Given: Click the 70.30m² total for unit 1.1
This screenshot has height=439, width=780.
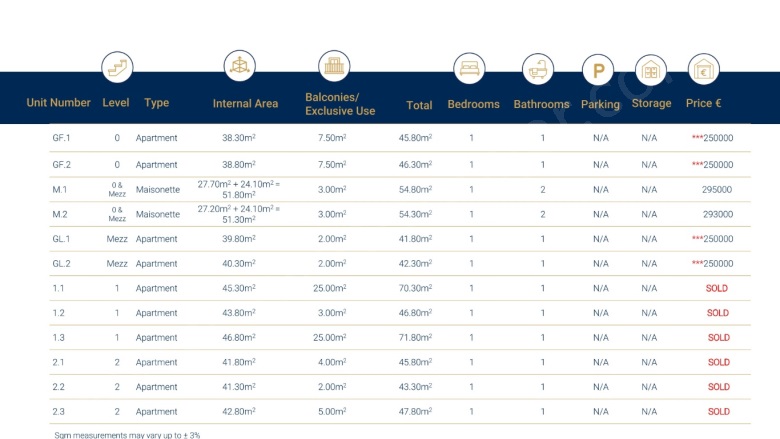Looking at the screenshot, I should click(x=415, y=288).
